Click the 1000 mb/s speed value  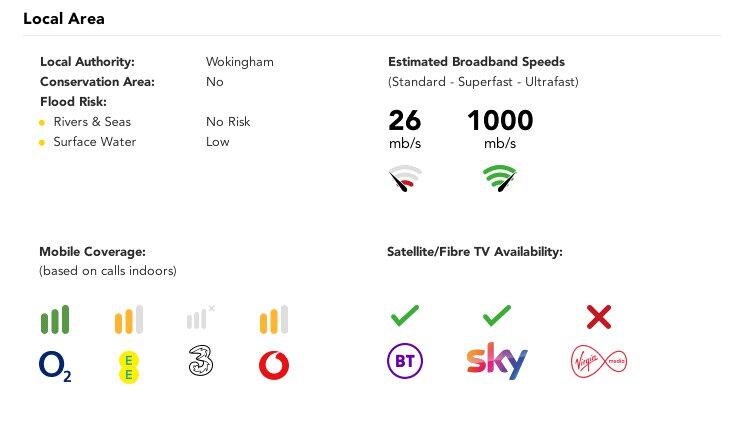[500, 123]
